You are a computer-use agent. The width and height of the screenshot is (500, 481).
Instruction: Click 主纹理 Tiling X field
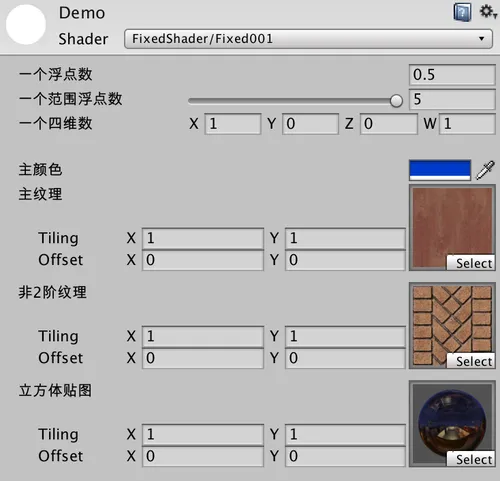tap(203, 238)
